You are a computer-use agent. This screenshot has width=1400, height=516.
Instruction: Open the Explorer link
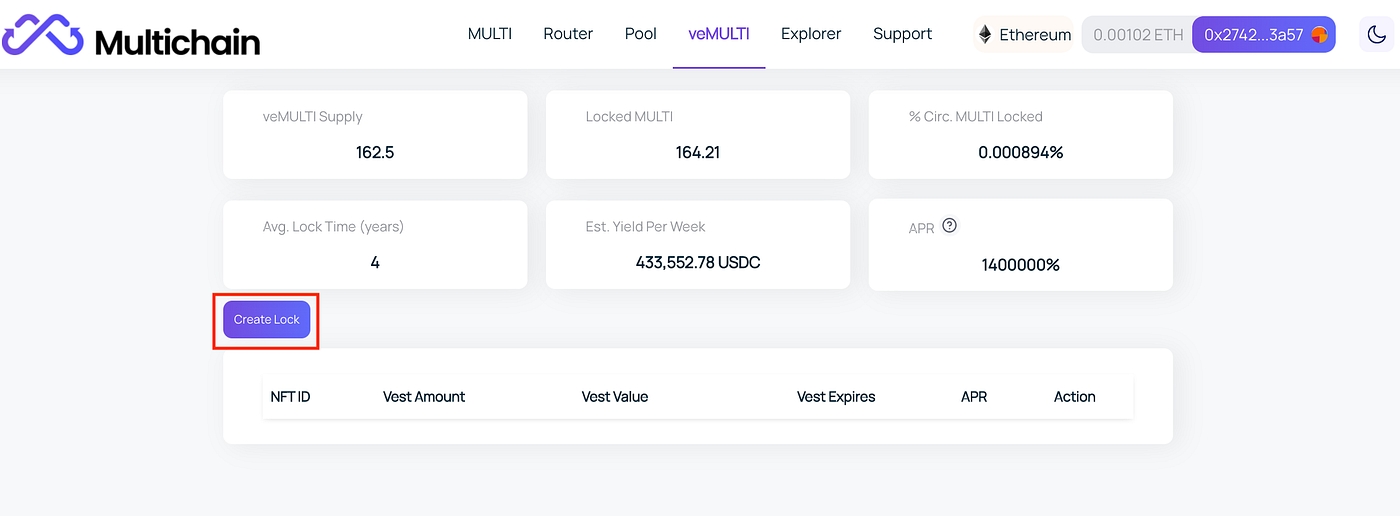pyautogui.click(x=811, y=34)
